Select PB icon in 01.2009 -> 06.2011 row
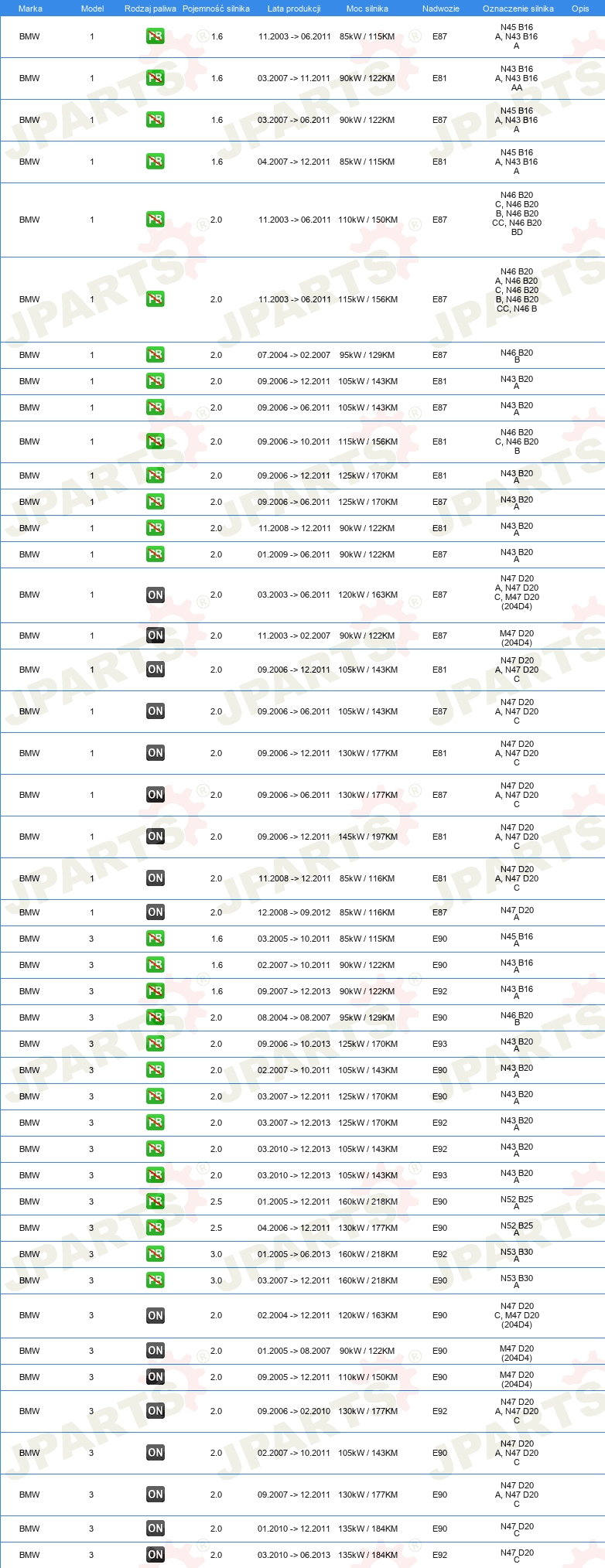The height and width of the screenshot is (1568, 605). 156,554
